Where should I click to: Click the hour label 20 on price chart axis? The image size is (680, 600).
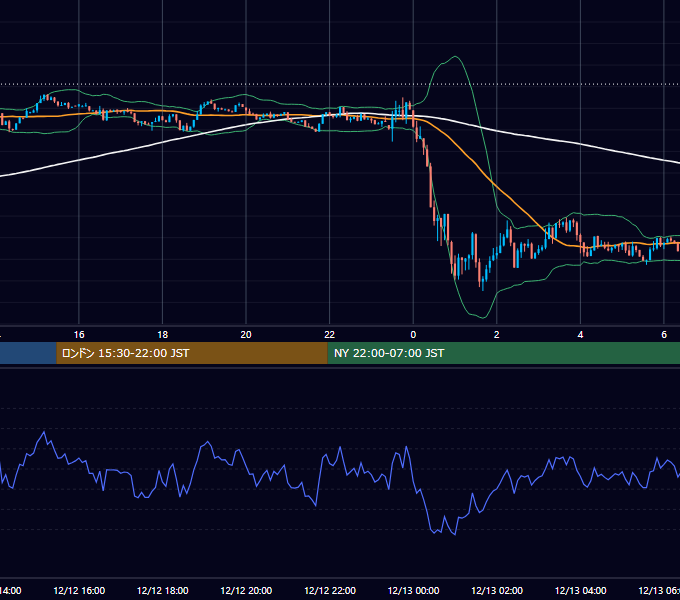[246, 335]
